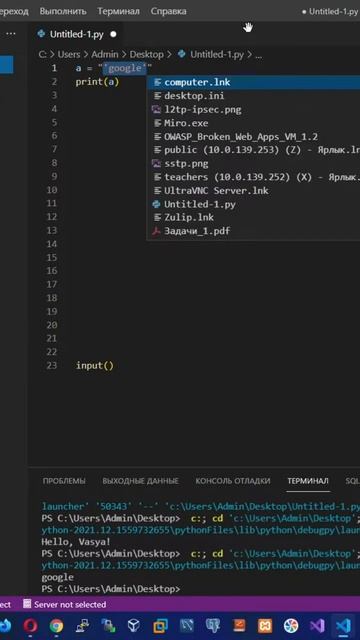Switch to the ВЫХОДНЫЕ ДАННЫЕ panel tab
This screenshot has height=640, width=360.
[140, 481]
